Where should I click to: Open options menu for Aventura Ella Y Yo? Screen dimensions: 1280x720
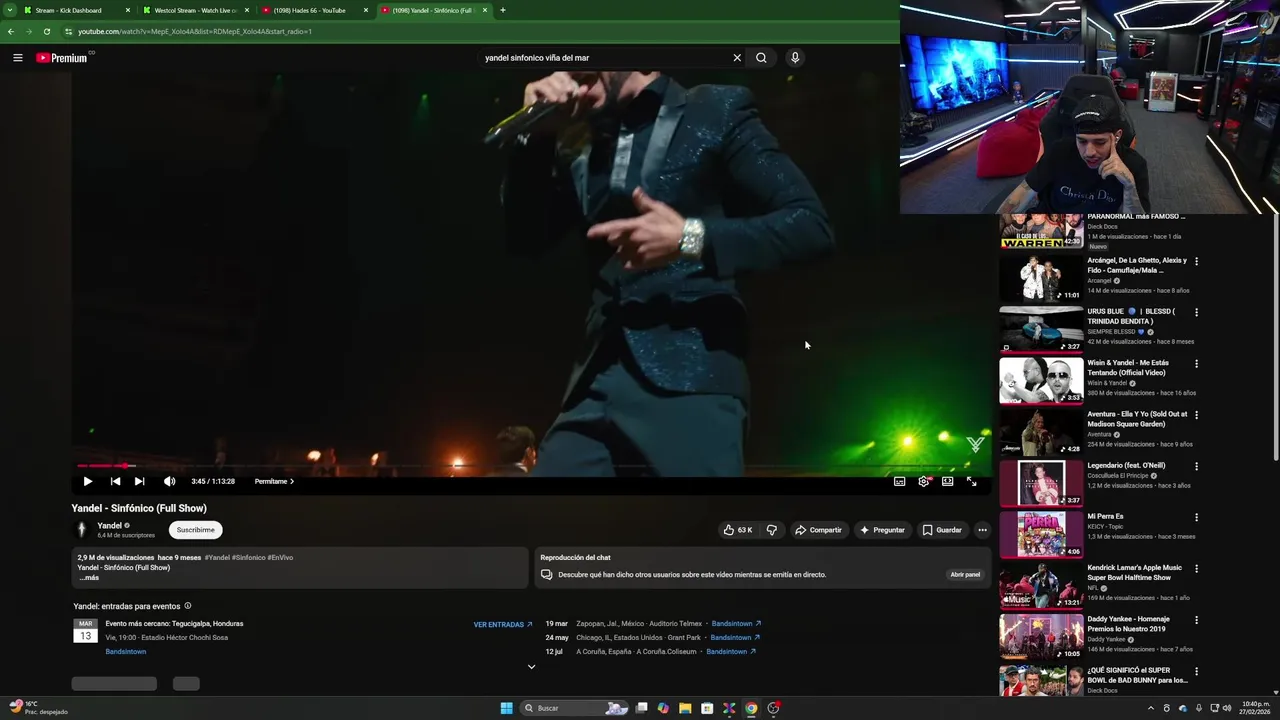pos(1196,415)
